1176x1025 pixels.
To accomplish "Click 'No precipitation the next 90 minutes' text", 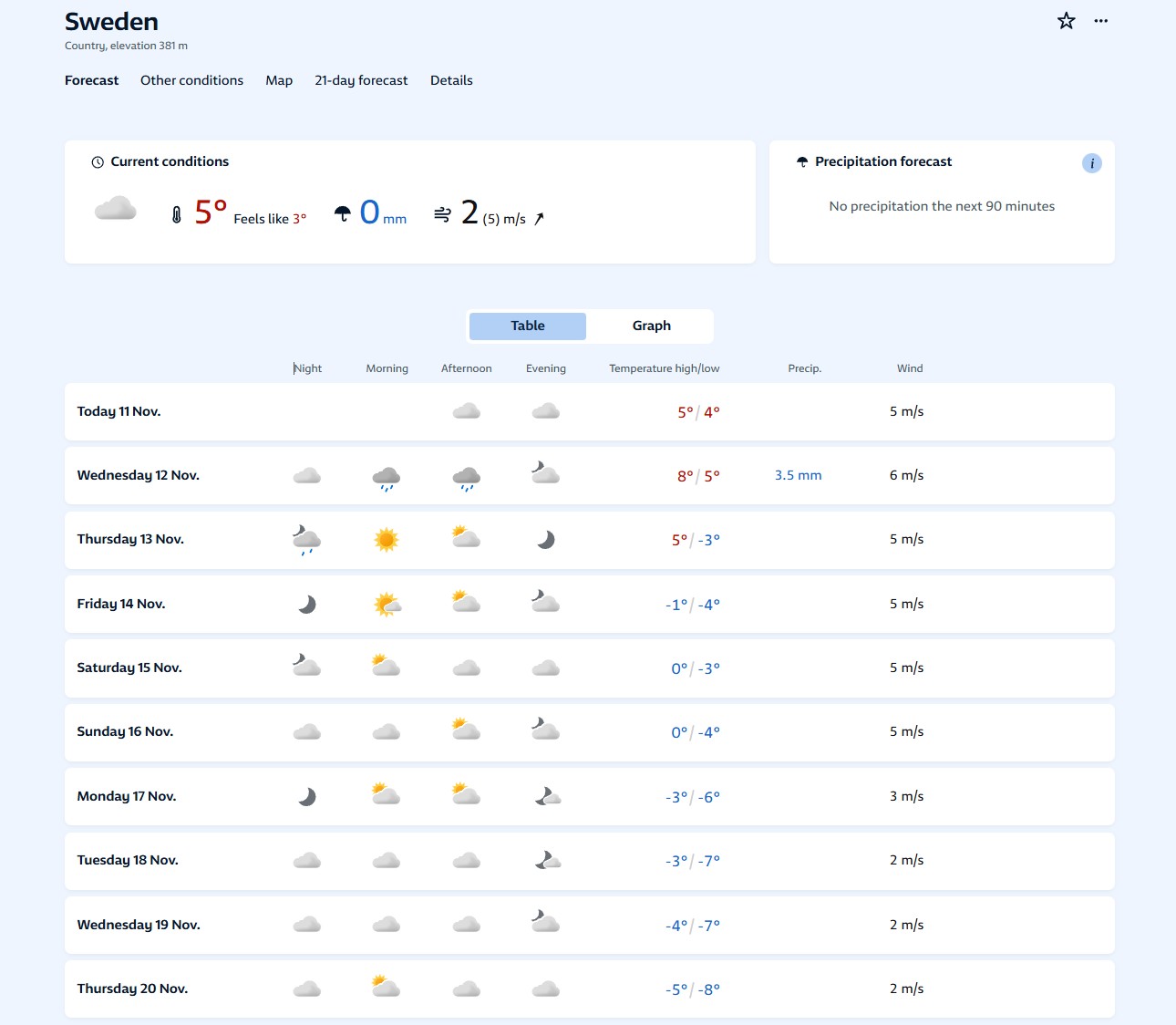I will pyautogui.click(x=942, y=206).
